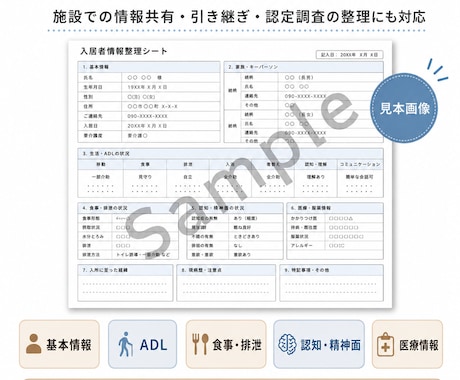Click the walking figure with cane icon
The height and width of the screenshot is (380, 460).
coord(125,344)
